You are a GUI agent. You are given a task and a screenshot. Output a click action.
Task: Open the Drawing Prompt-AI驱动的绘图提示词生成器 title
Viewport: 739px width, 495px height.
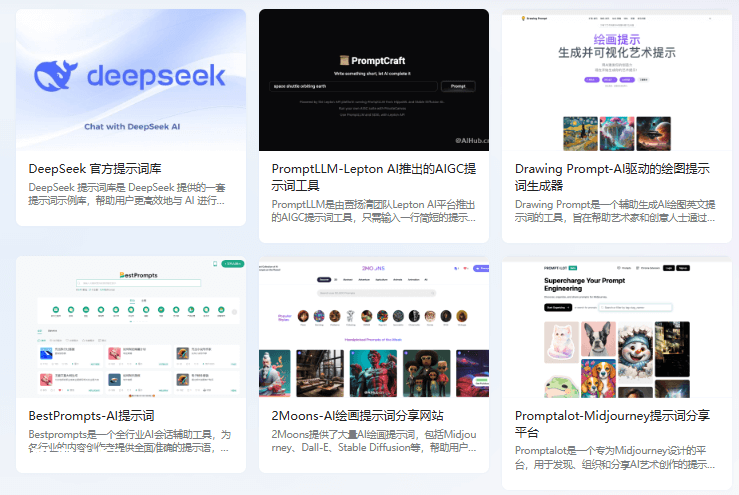(612, 177)
